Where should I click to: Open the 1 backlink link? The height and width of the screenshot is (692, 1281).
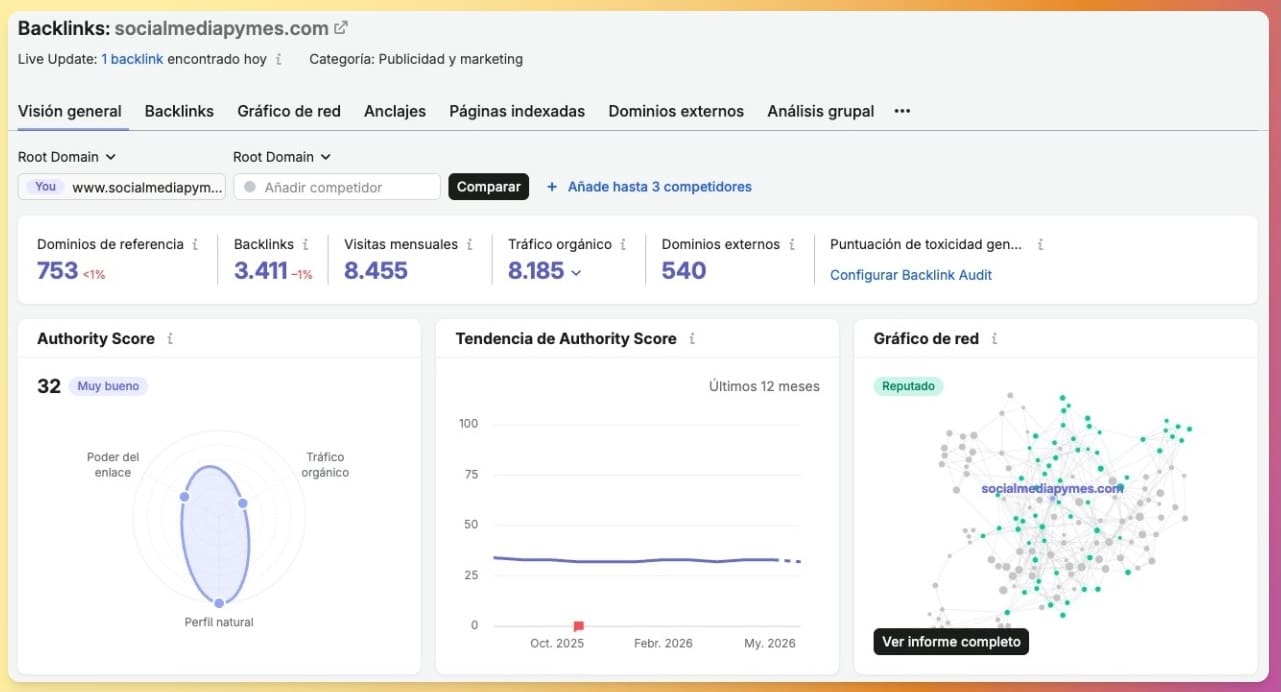pyautogui.click(x=132, y=59)
